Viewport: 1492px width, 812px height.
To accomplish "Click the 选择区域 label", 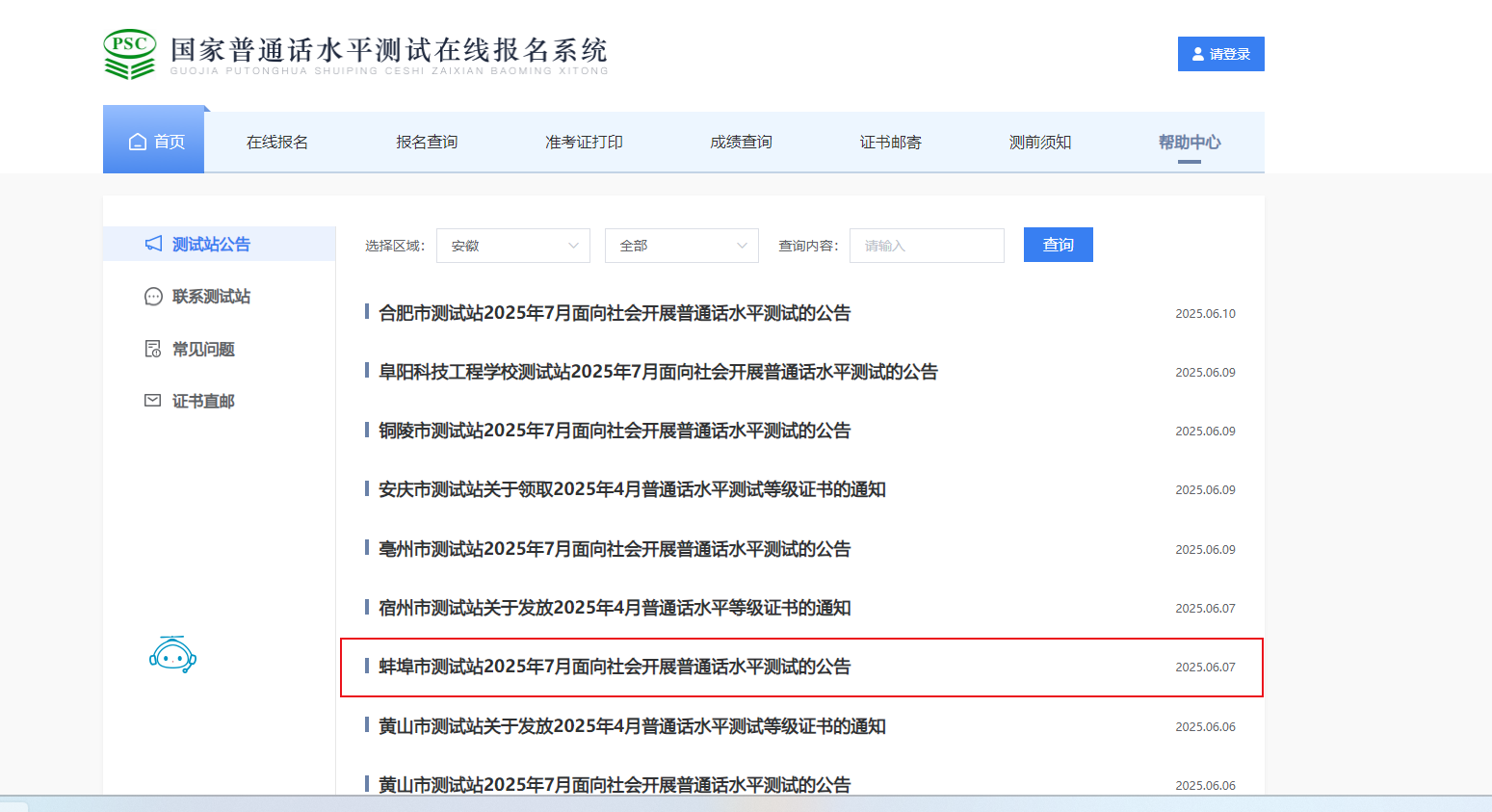I will point(394,246).
